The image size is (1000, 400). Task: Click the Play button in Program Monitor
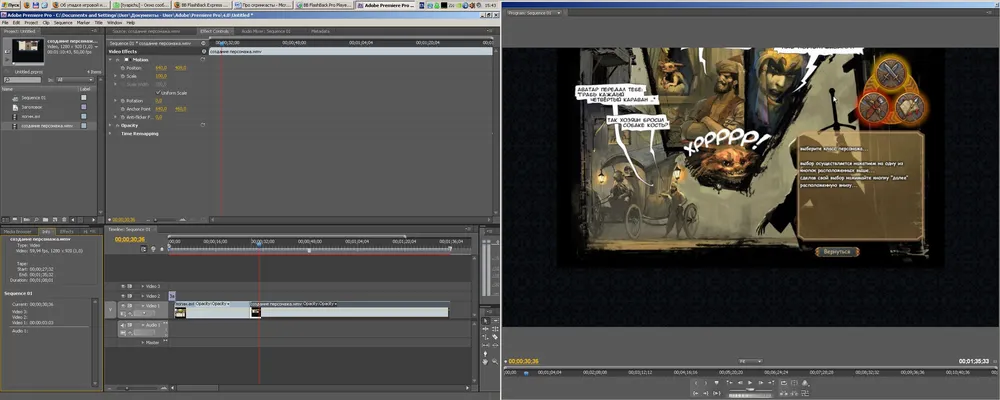[751, 382]
